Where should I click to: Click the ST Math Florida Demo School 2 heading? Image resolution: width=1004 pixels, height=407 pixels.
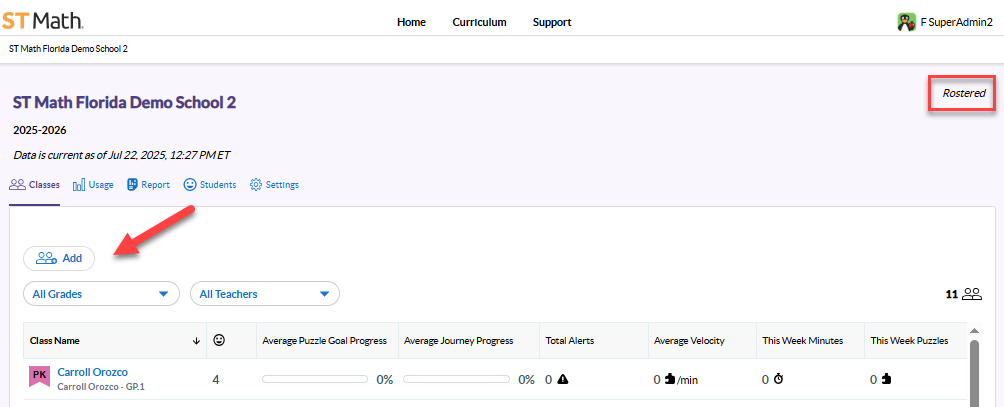(124, 102)
